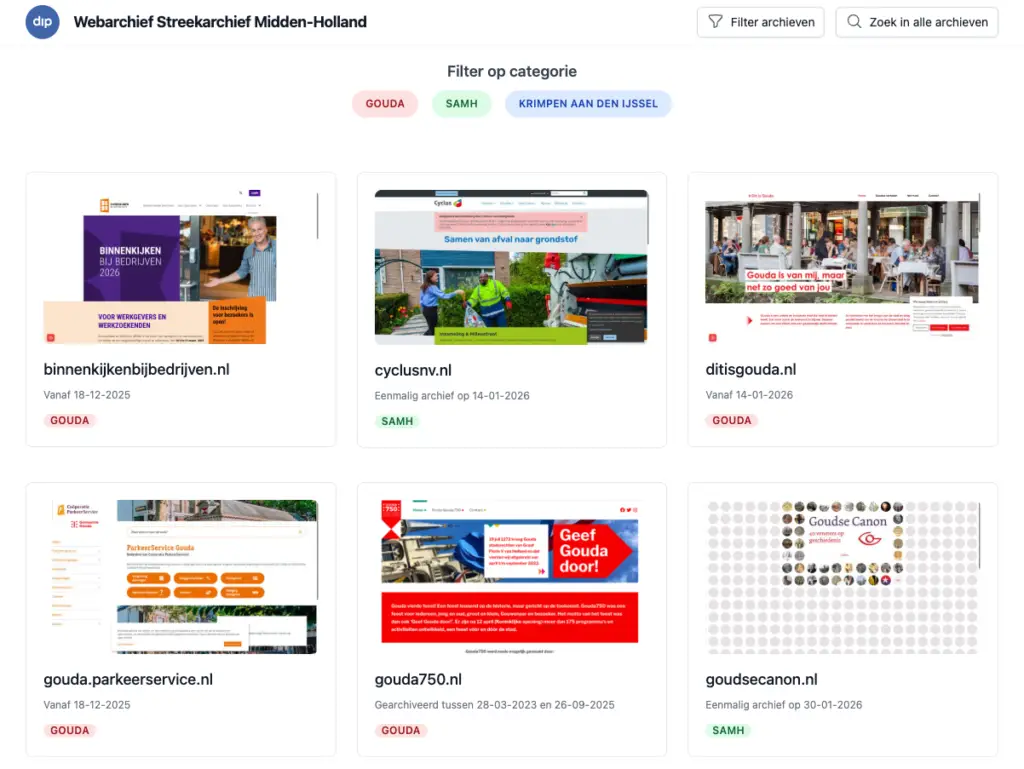Open the cyclusnv.nl screenshot thumbnail

tap(511, 267)
